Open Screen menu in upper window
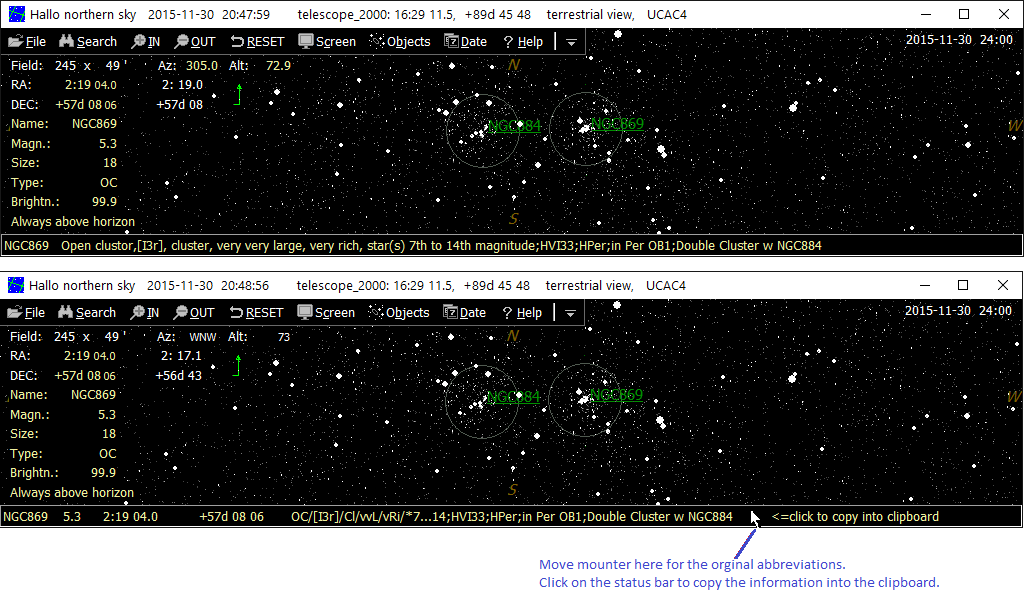Viewport: 1024px width, 595px height. [x=326, y=41]
